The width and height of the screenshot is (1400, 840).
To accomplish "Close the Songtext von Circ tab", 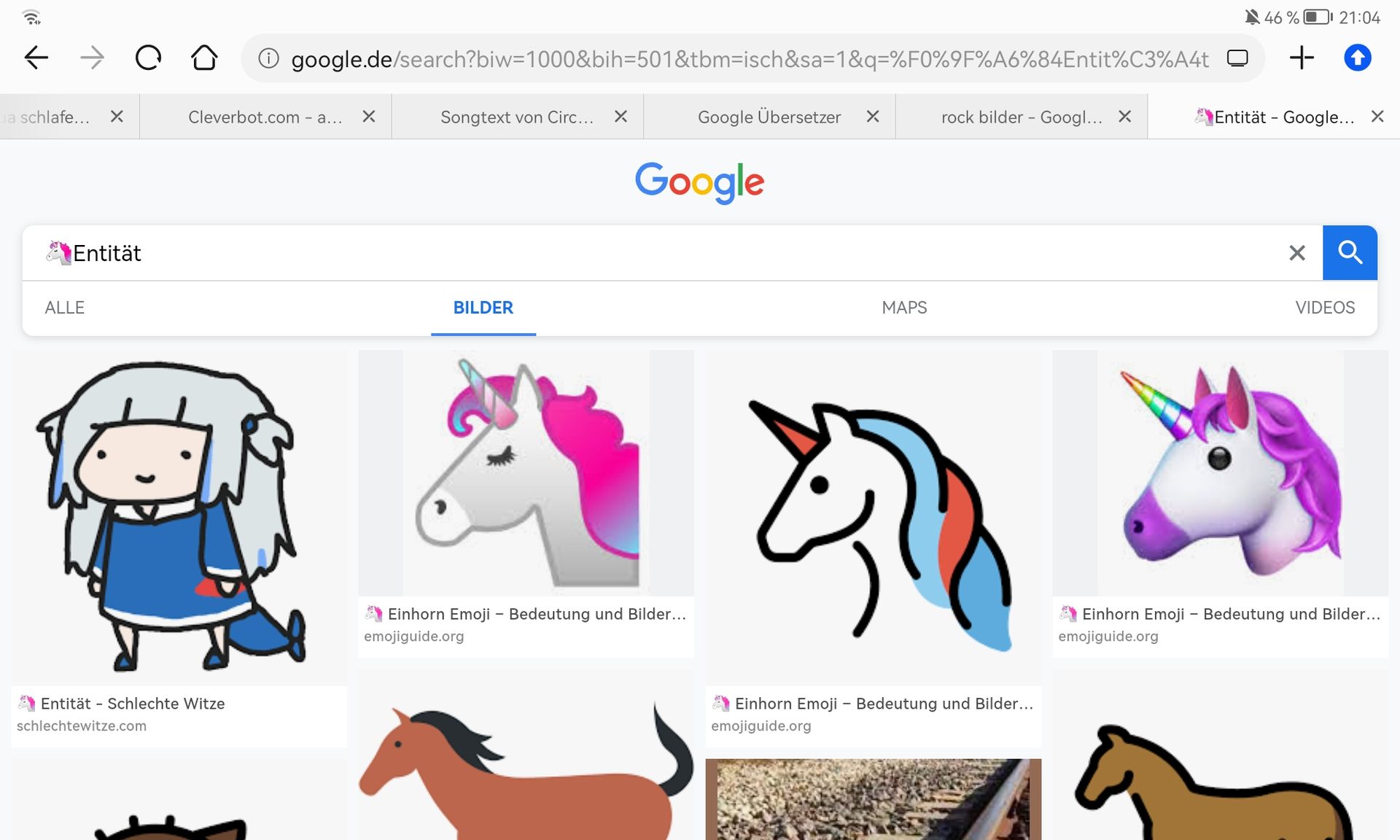I will (x=621, y=117).
